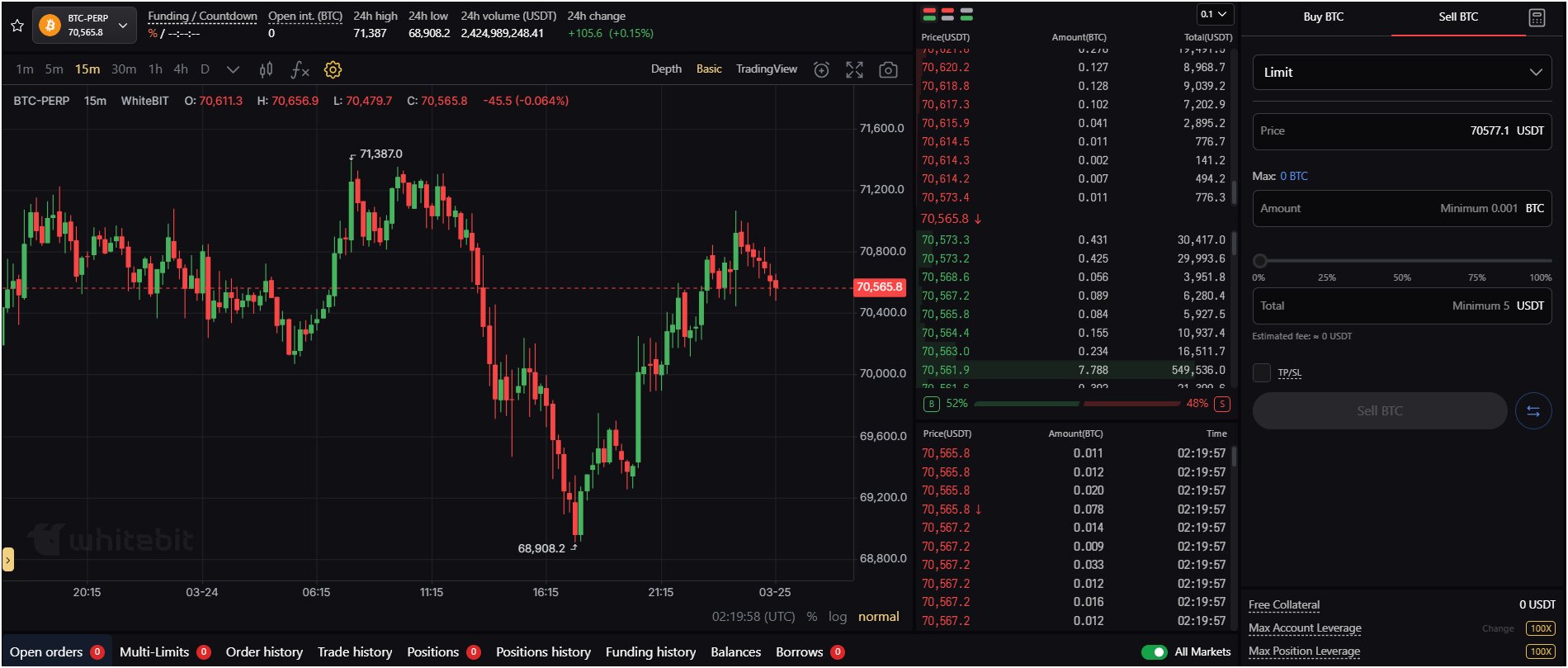Switch to the Buy BTC tab
The image size is (1568, 668).
point(1323,17)
